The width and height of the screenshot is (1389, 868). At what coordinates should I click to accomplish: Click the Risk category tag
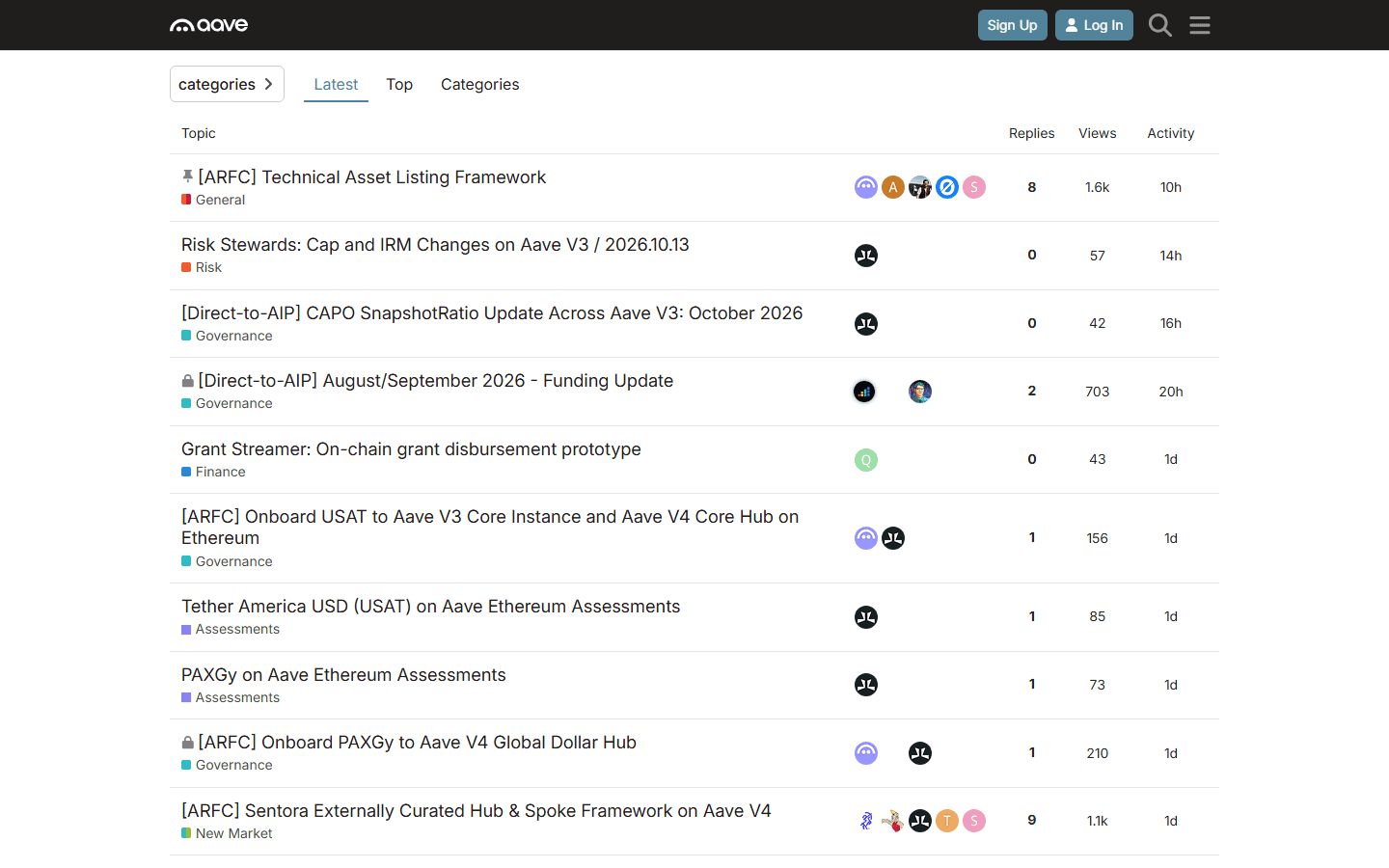point(202,267)
